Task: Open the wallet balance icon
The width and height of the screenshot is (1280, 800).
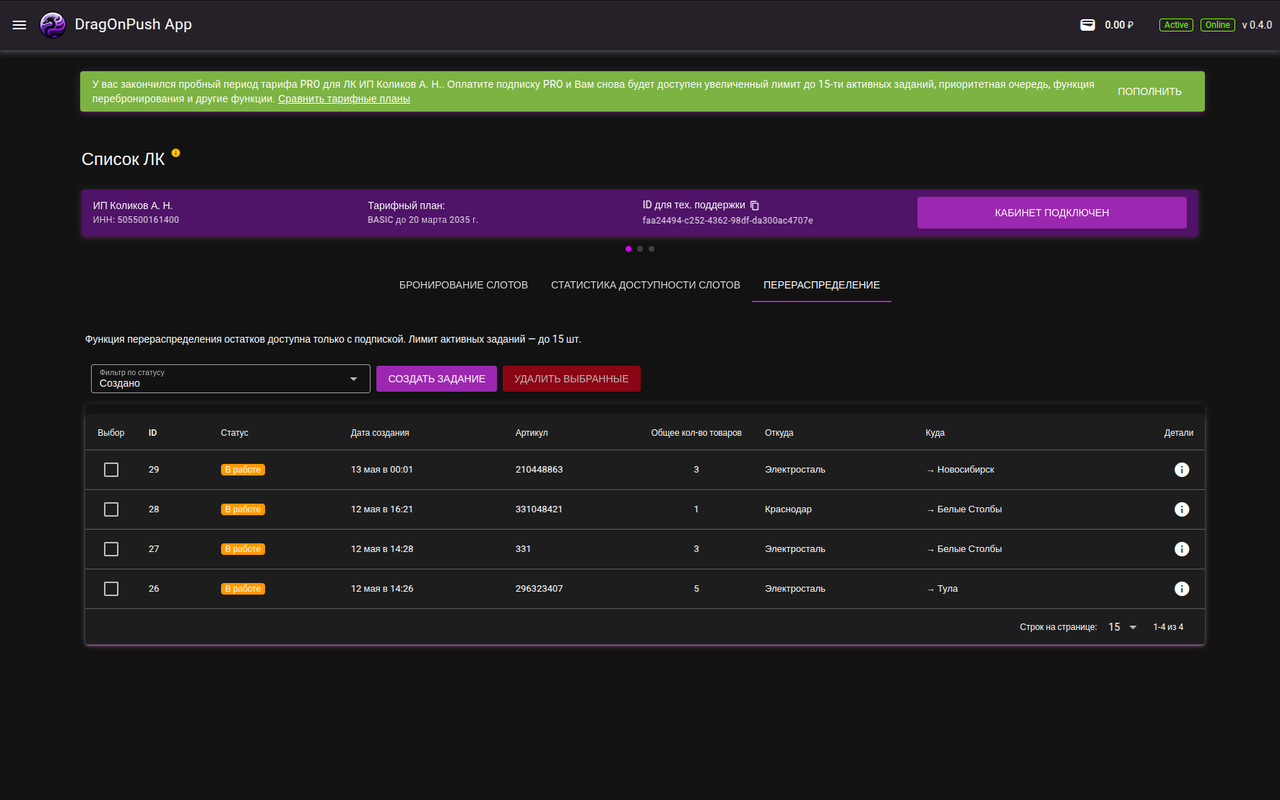Action: click(1087, 25)
